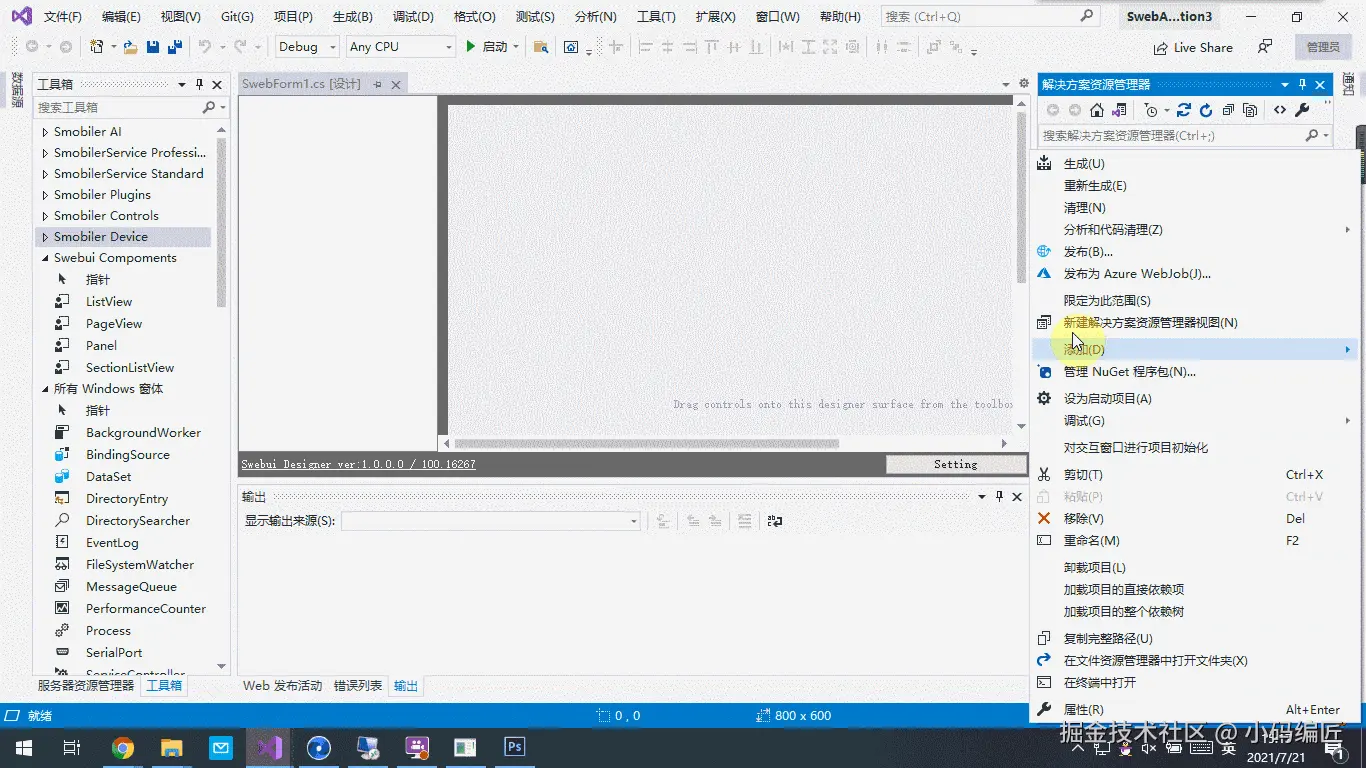The width and height of the screenshot is (1366, 768).
Task: Click the feedback icon next to Live Share
Action: [x=1265, y=47]
